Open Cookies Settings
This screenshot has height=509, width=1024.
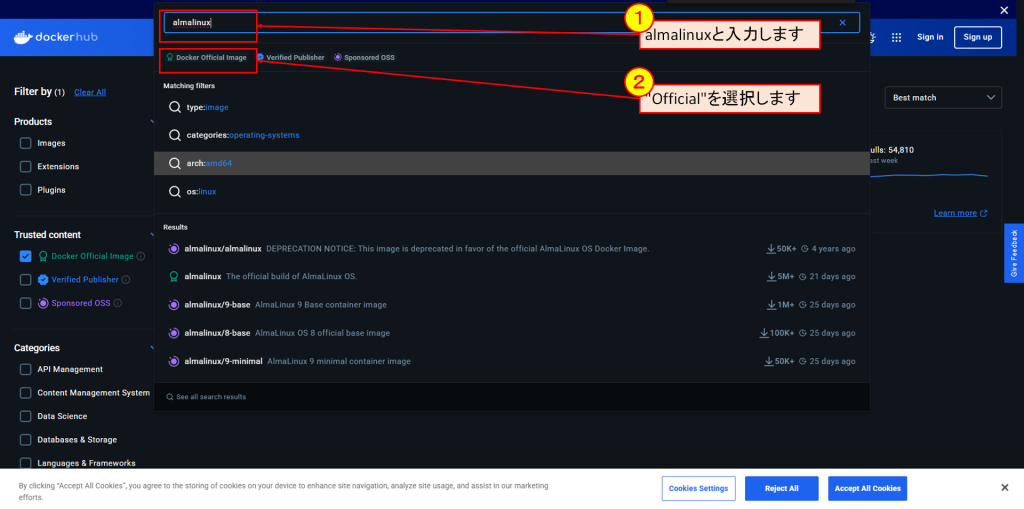point(698,488)
